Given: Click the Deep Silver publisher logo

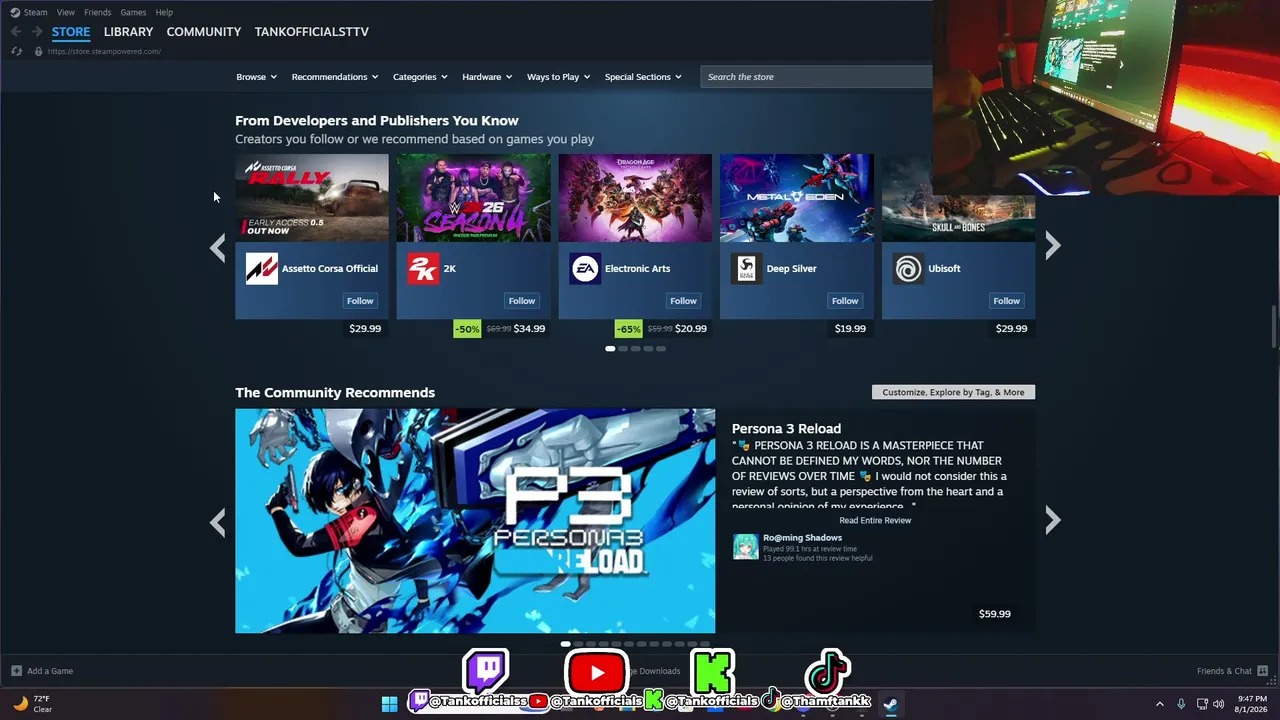Looking at the screenshot, I should pos(746,269).
